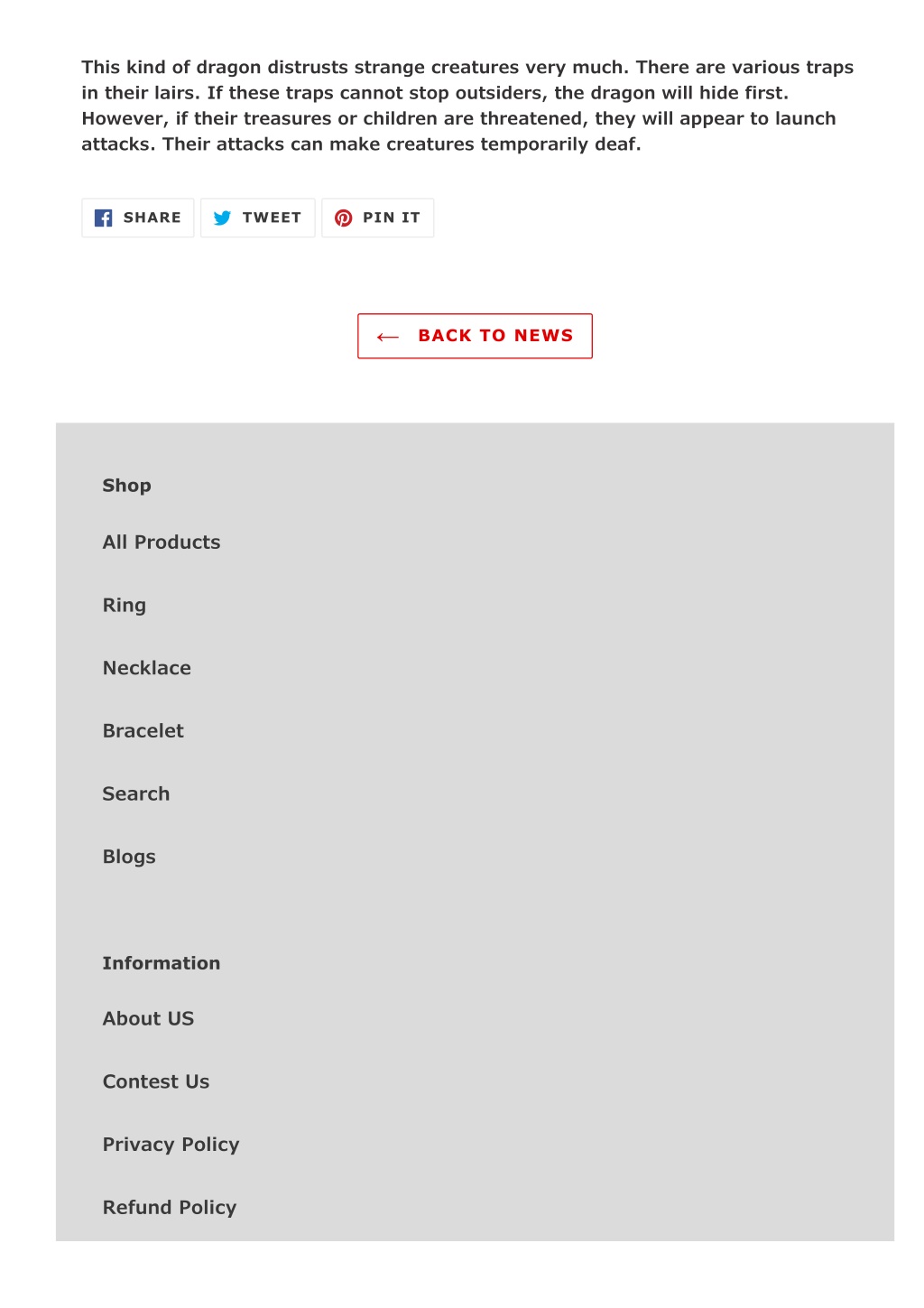This screenshot has width=924, height=1308.
Task: Open the Search page from the footer
Action: [136, 794]
